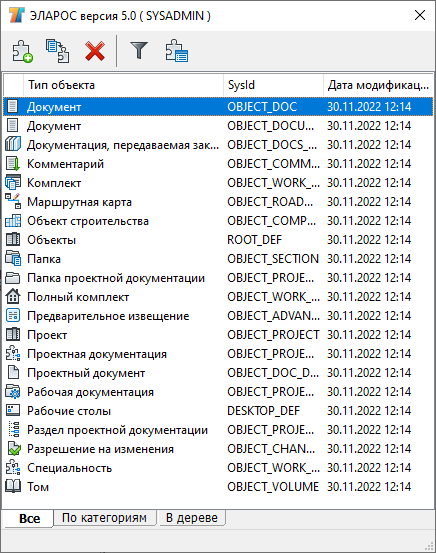Click the DESKTOP_DEF SysId cell
This screenshot has height=553, width=436.
(x=264, y=411)
